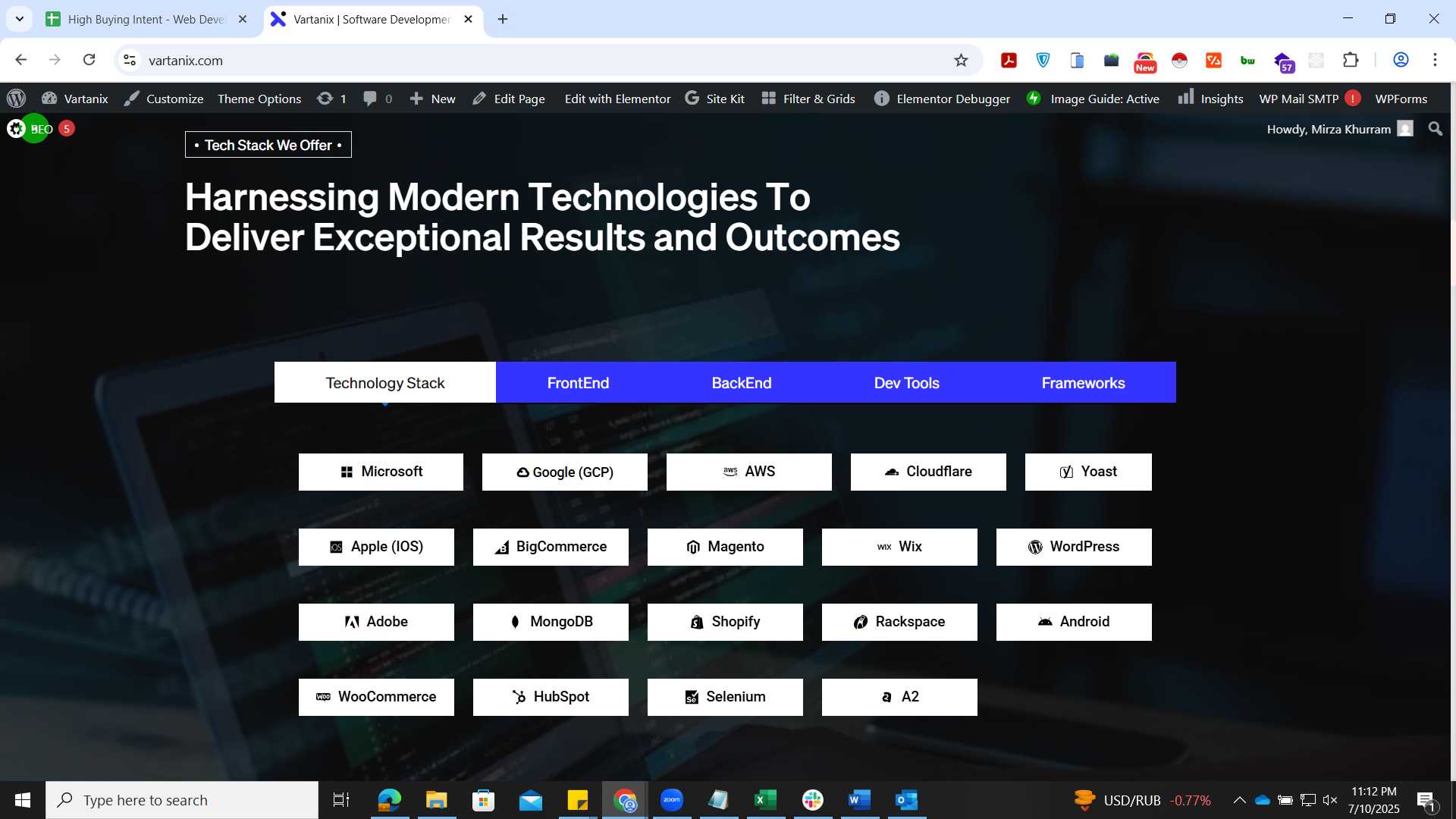Open Excel from the taskbar

(766, 800)
